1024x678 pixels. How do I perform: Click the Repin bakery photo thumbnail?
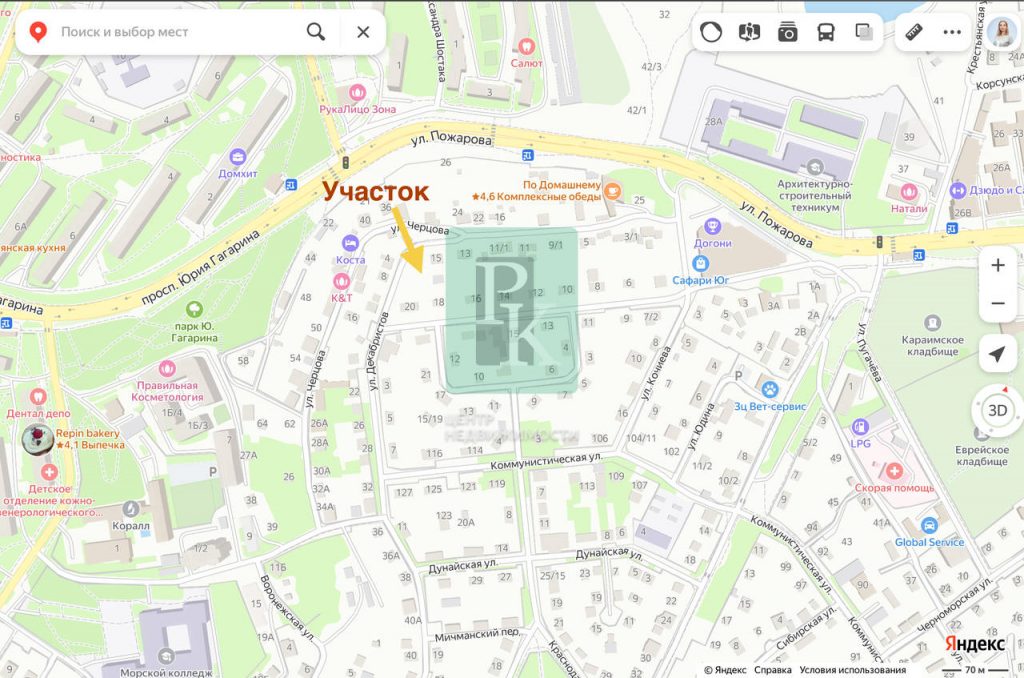point(37,440)
